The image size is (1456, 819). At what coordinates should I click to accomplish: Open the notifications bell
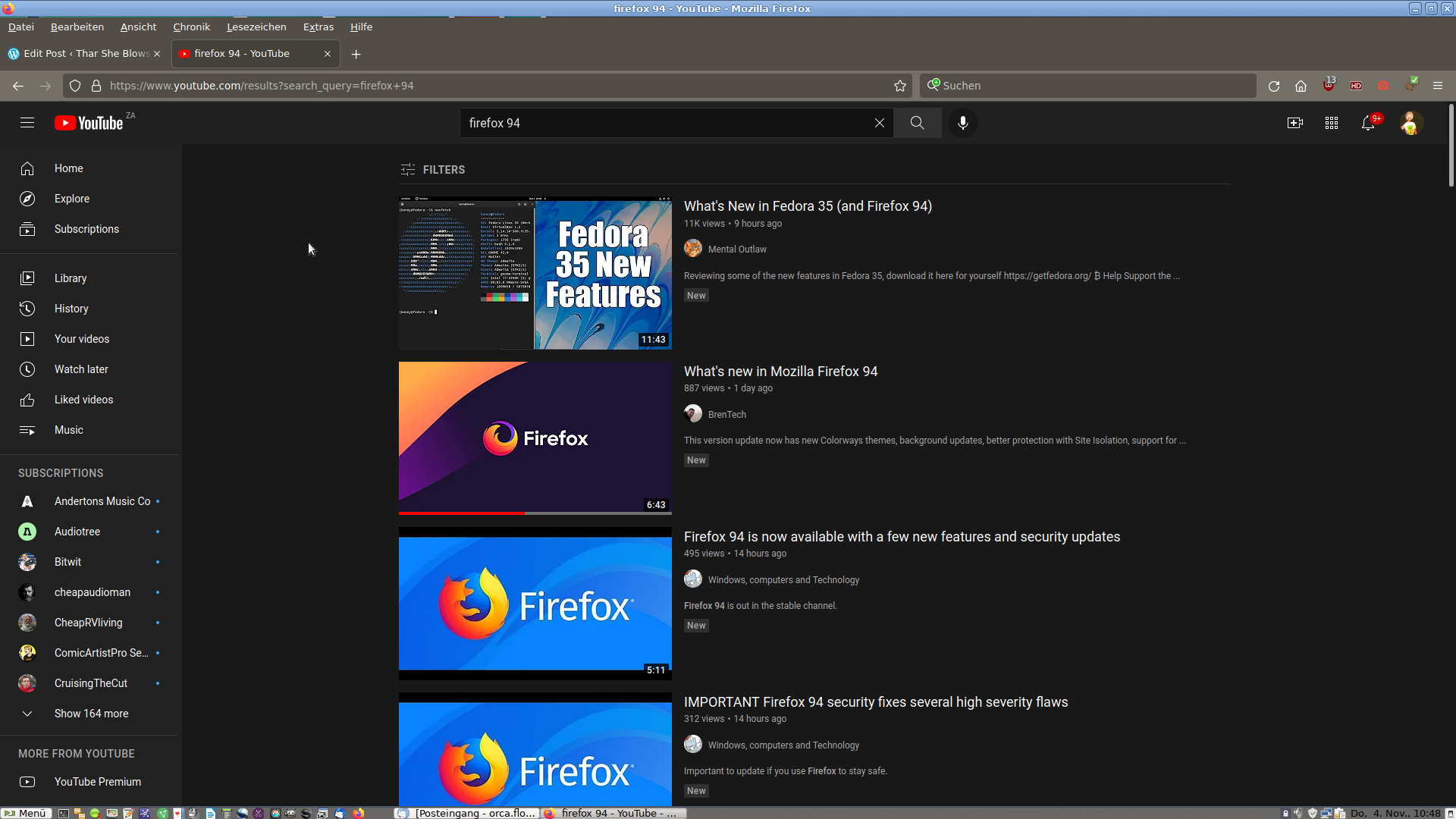(1369, 123)
